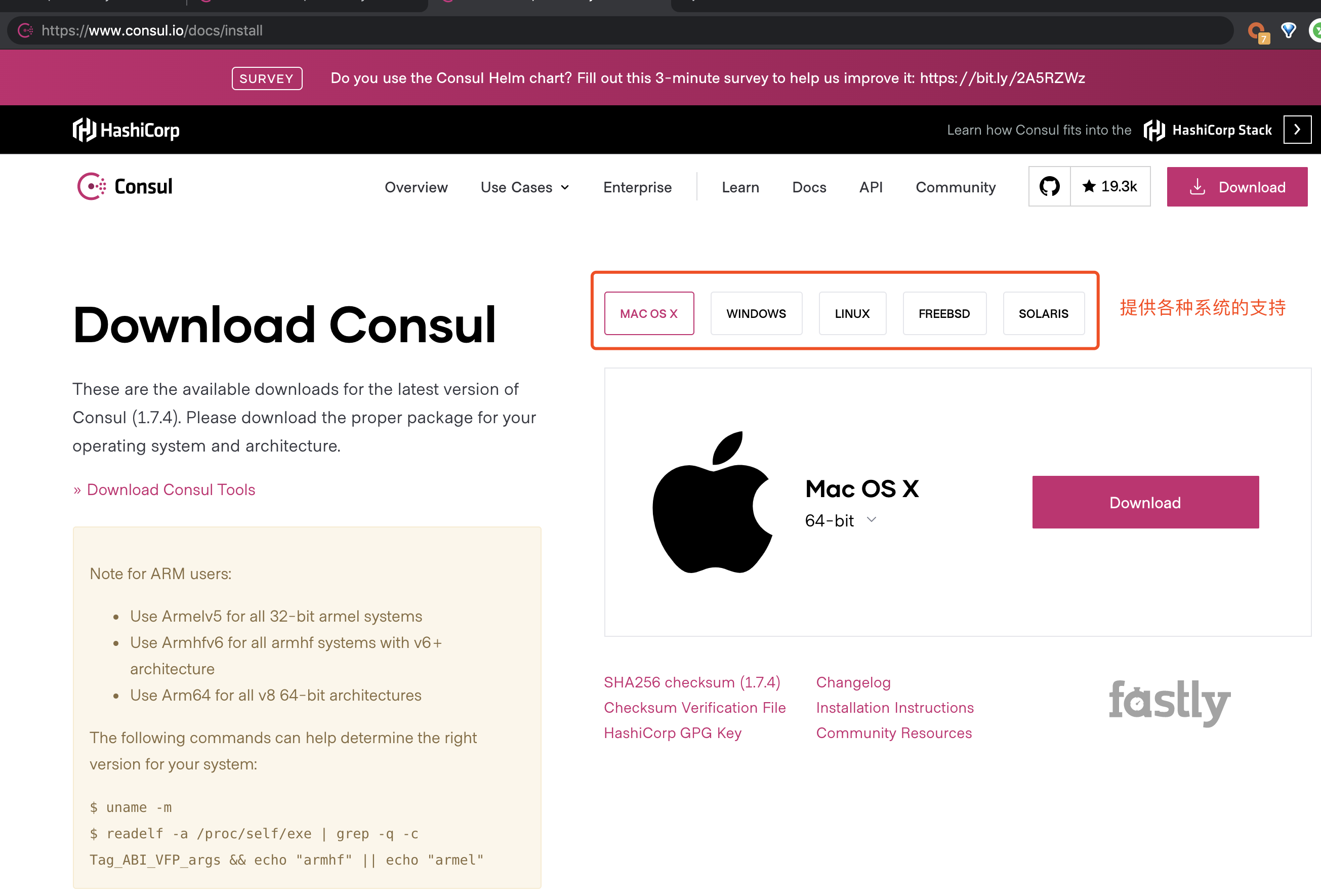The height and width of the screenshot is (896, 1321).
Task: Click the Download button for Mac OS X
Action: (1145, 502)
